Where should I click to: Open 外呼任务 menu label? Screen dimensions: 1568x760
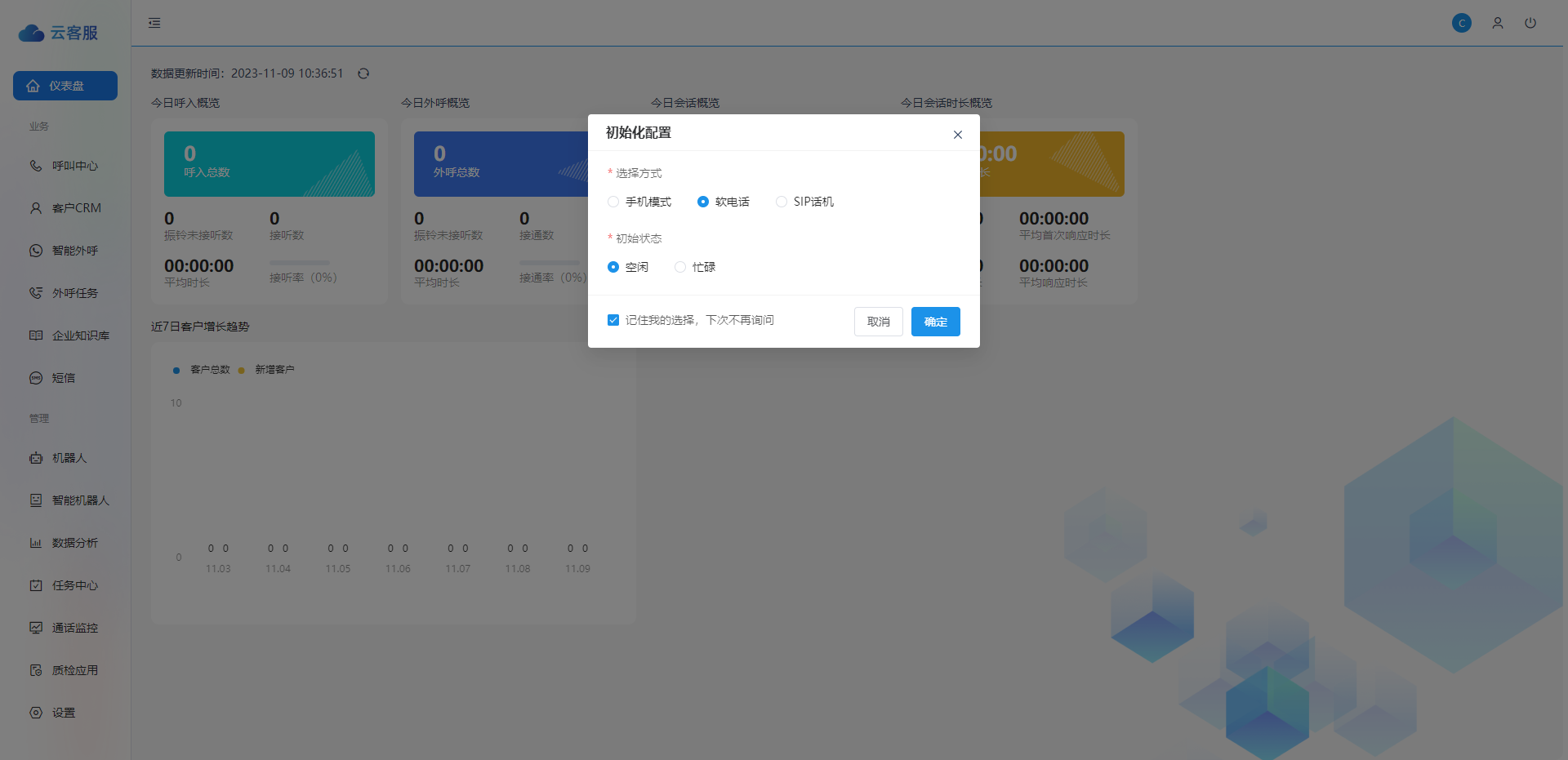[x=75, y=293]
